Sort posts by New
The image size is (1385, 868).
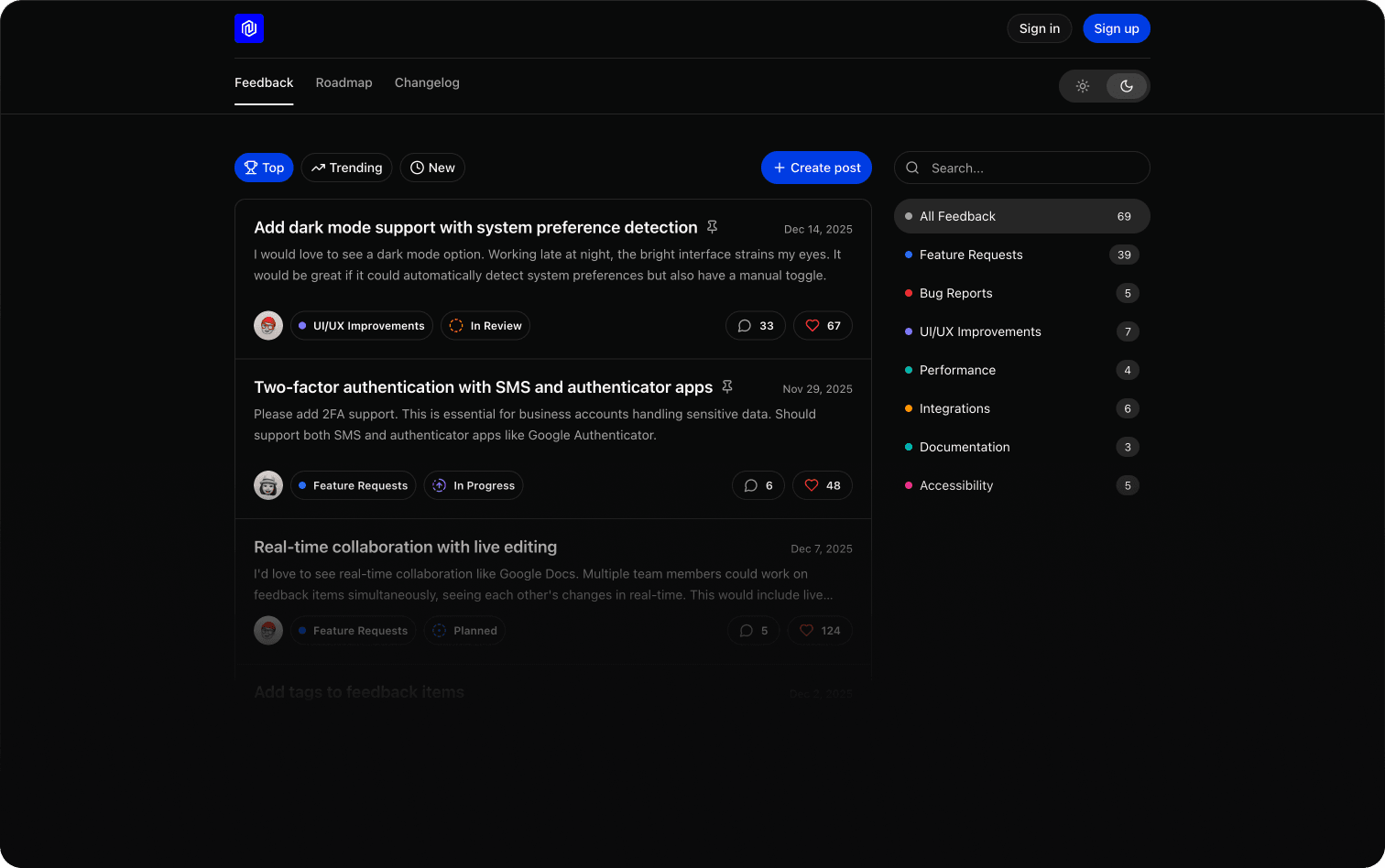(432, 168)
